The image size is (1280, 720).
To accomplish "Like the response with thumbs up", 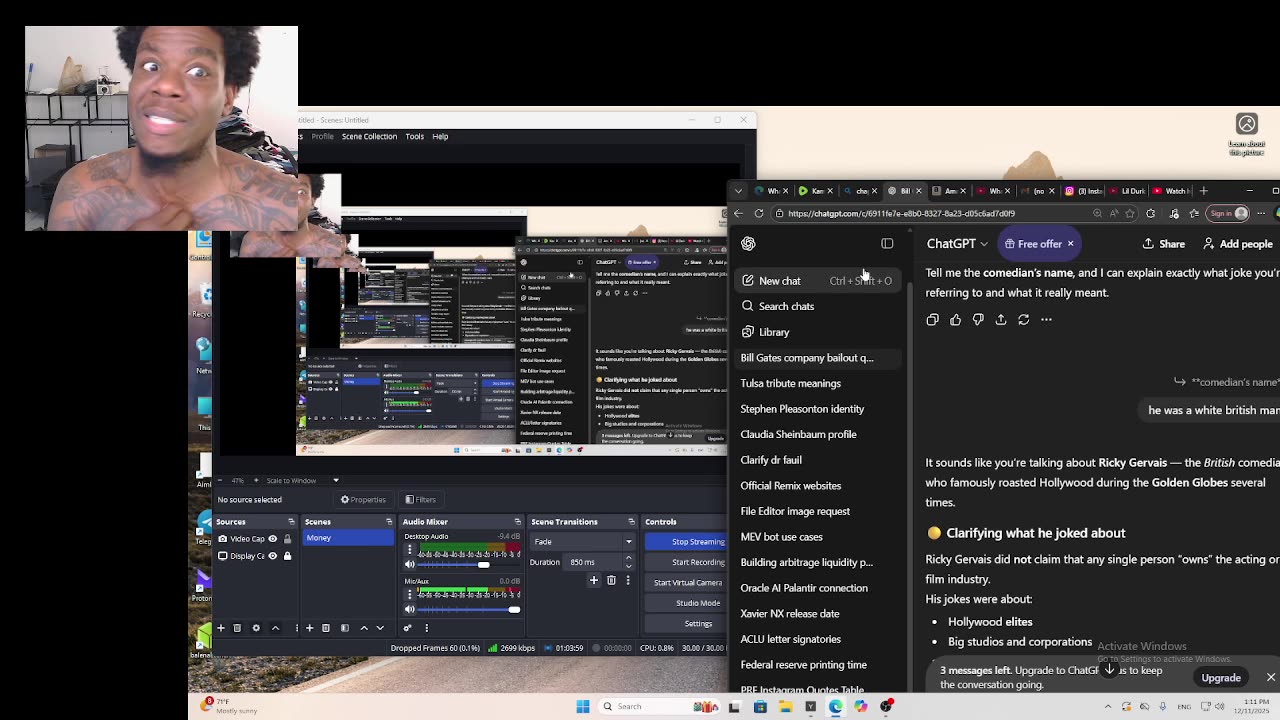I will tap(955, 319).
